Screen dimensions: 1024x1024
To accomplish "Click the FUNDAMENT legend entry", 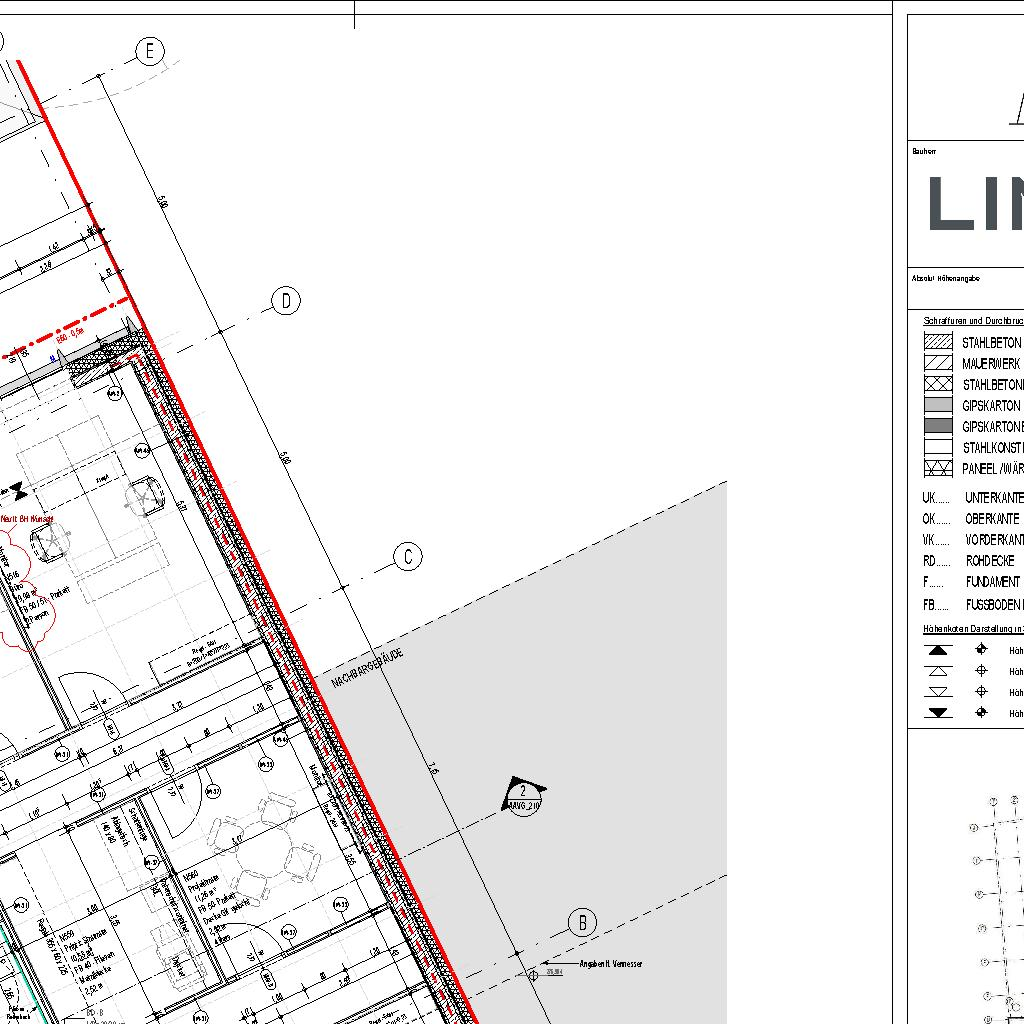I will tap(992, 582).
